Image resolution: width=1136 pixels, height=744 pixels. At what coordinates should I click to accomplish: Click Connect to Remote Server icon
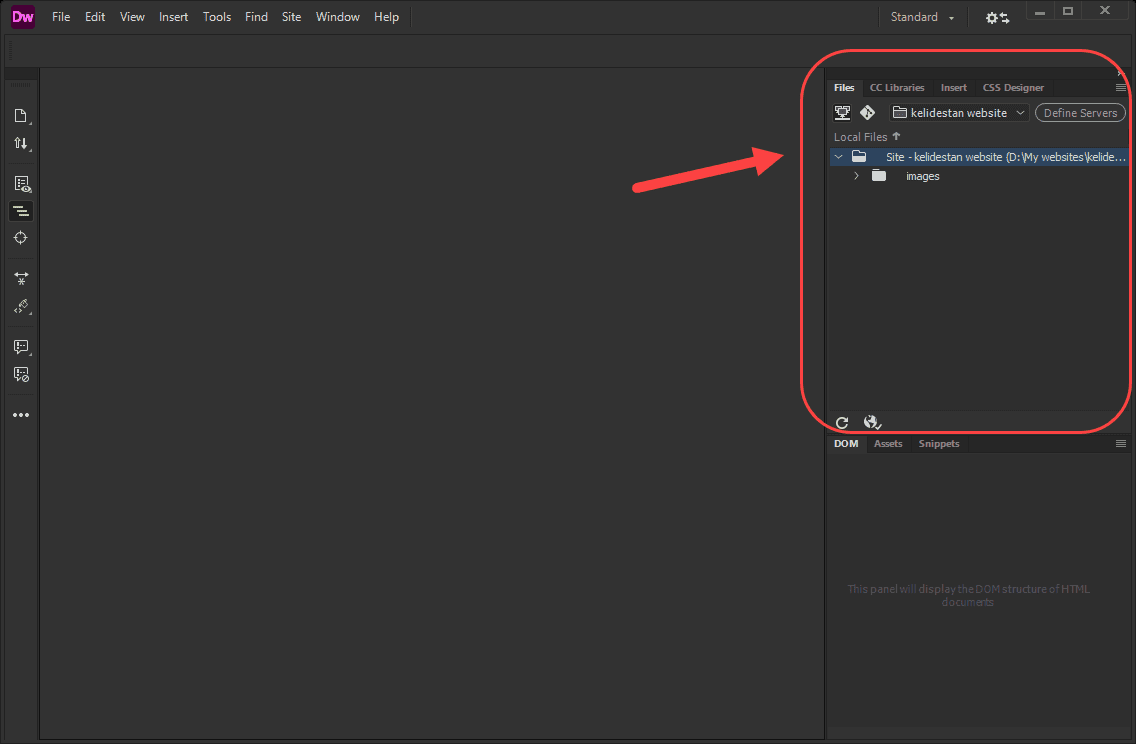pyautogui.click(x=842, y=112)
